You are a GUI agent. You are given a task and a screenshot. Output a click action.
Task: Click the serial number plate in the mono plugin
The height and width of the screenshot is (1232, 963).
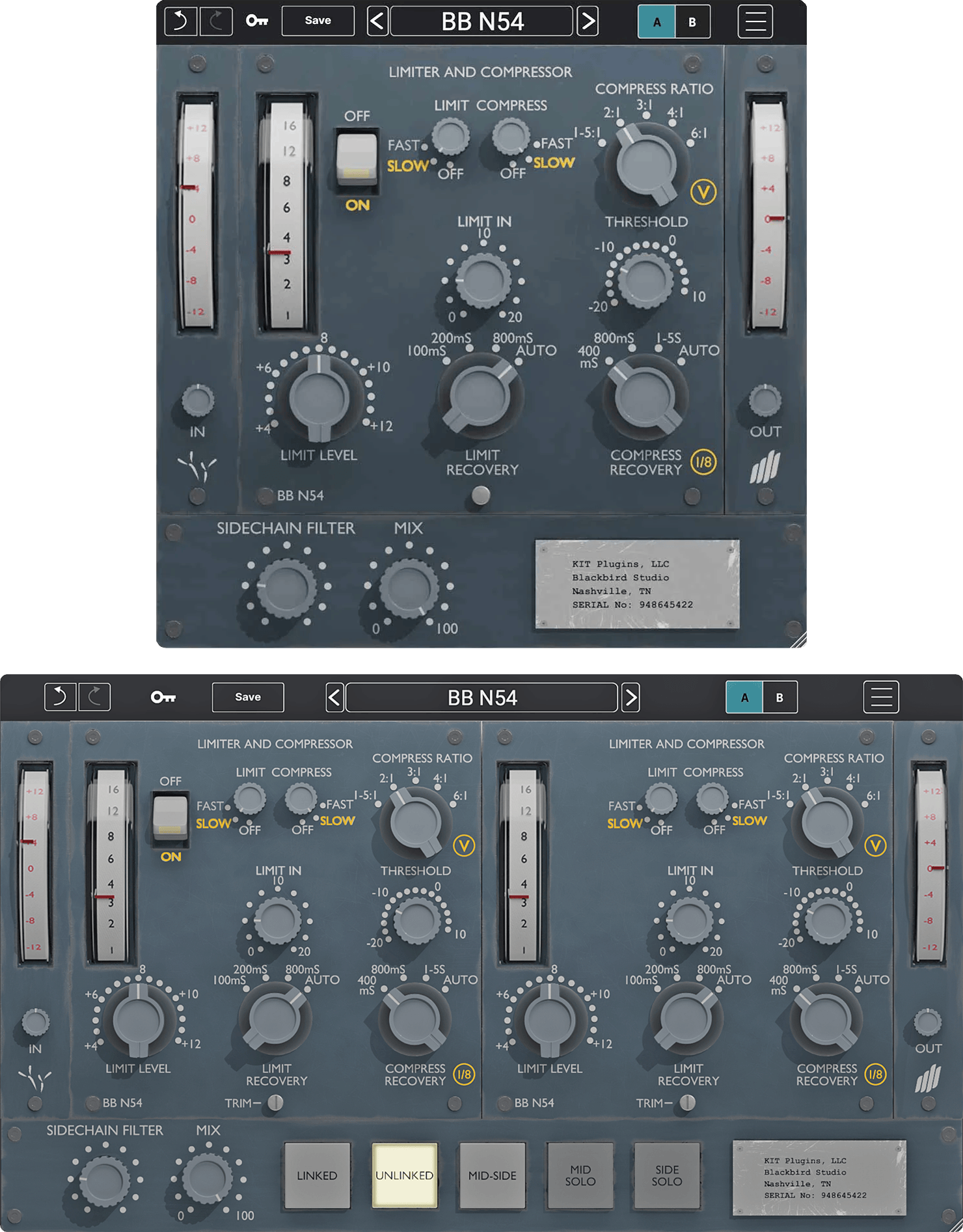click(x=637, y=584)
